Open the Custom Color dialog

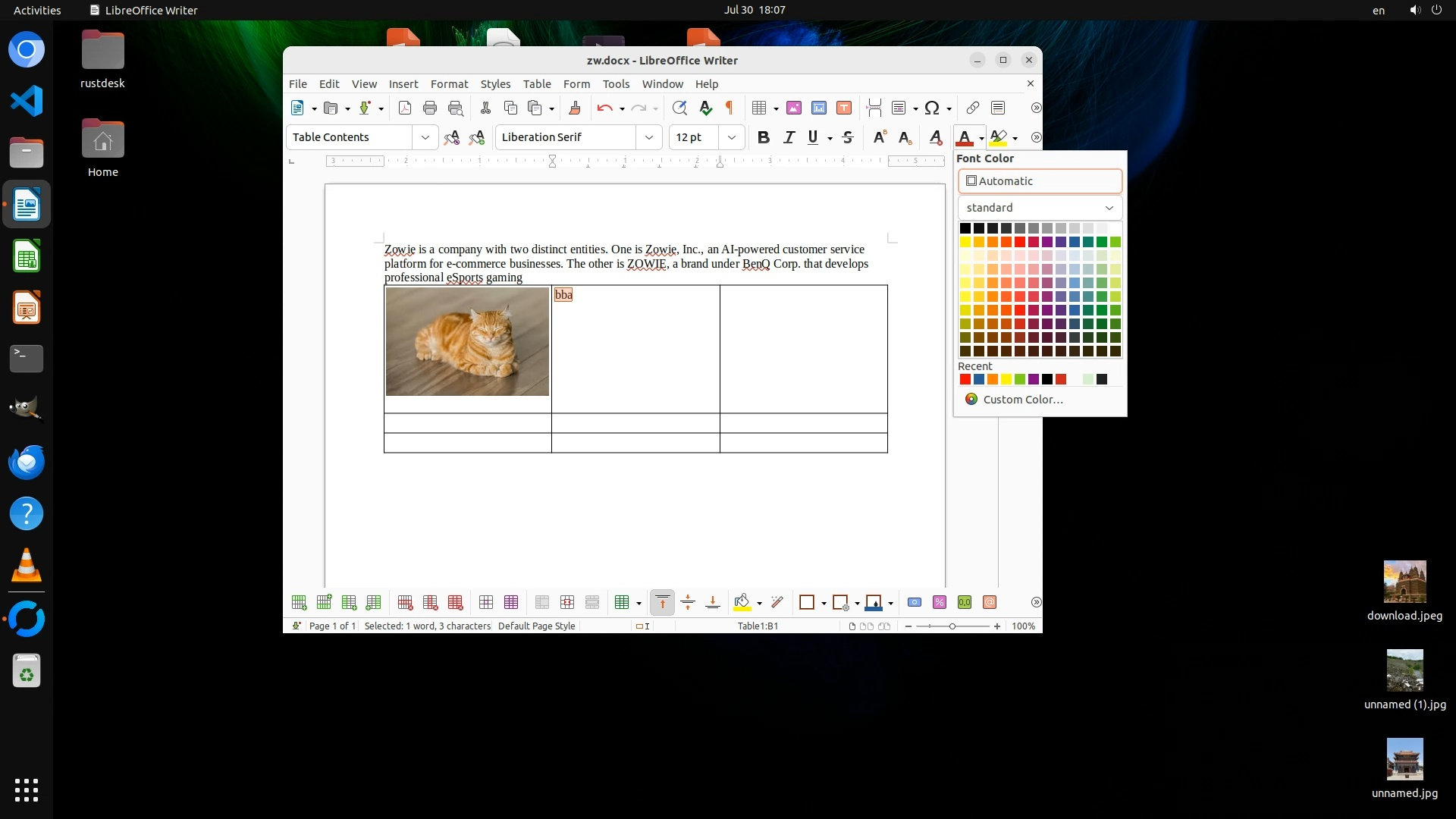(1022, 400)
